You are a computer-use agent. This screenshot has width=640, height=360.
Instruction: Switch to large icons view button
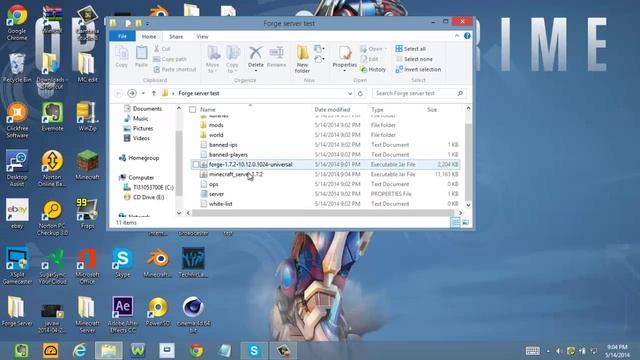click(x=465, y=222)
